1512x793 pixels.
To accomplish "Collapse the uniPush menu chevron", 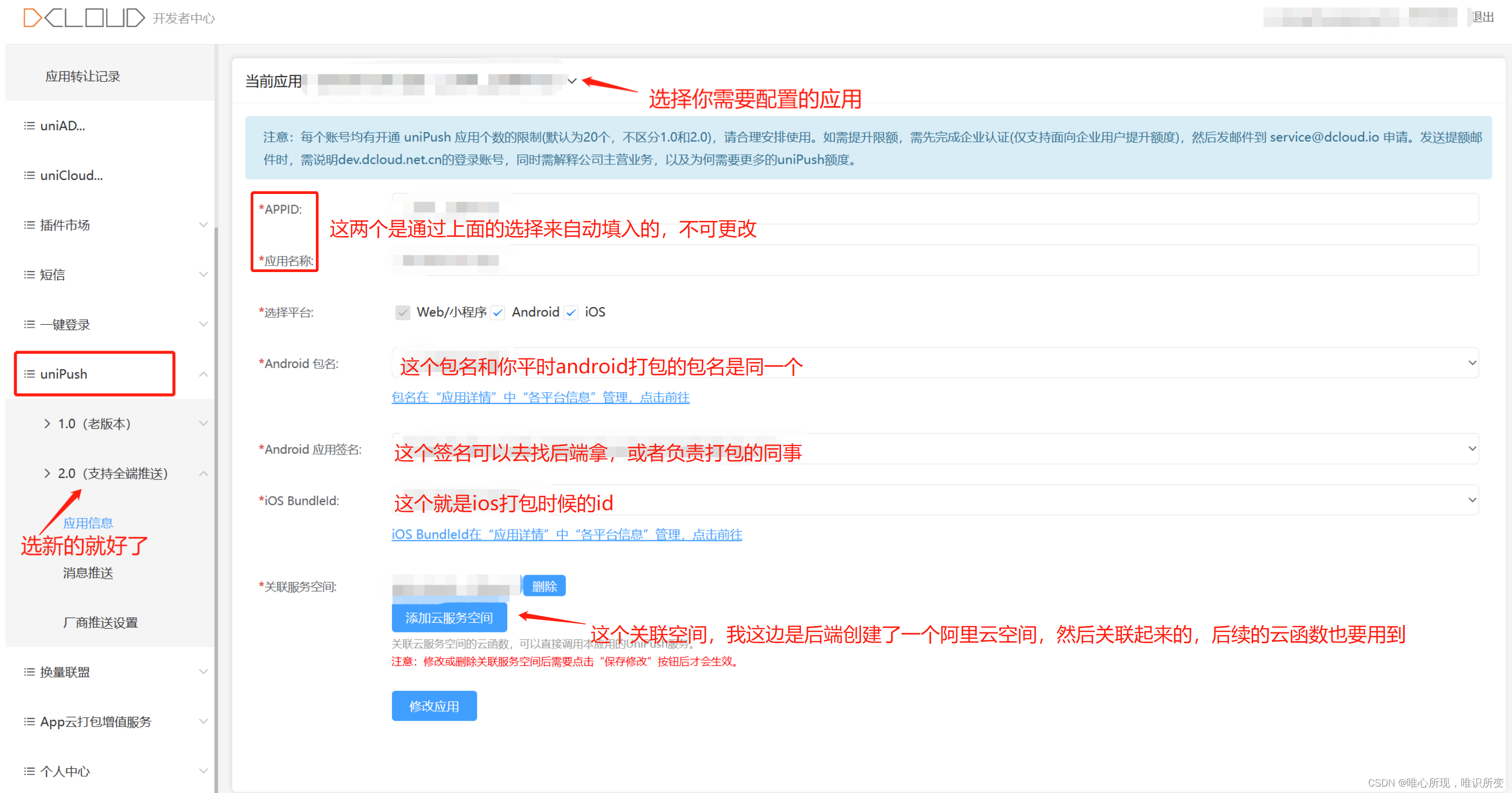I will click(204, 374).
